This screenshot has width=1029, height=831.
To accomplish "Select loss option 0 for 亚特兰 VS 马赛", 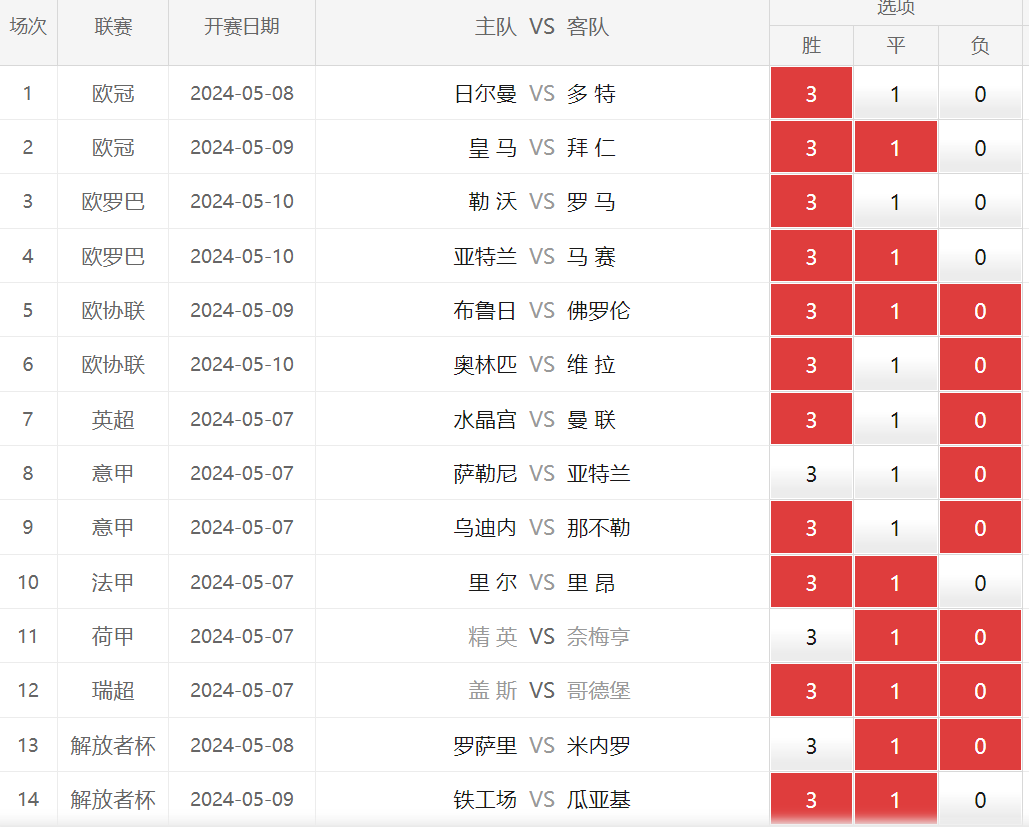I will 980,256.
